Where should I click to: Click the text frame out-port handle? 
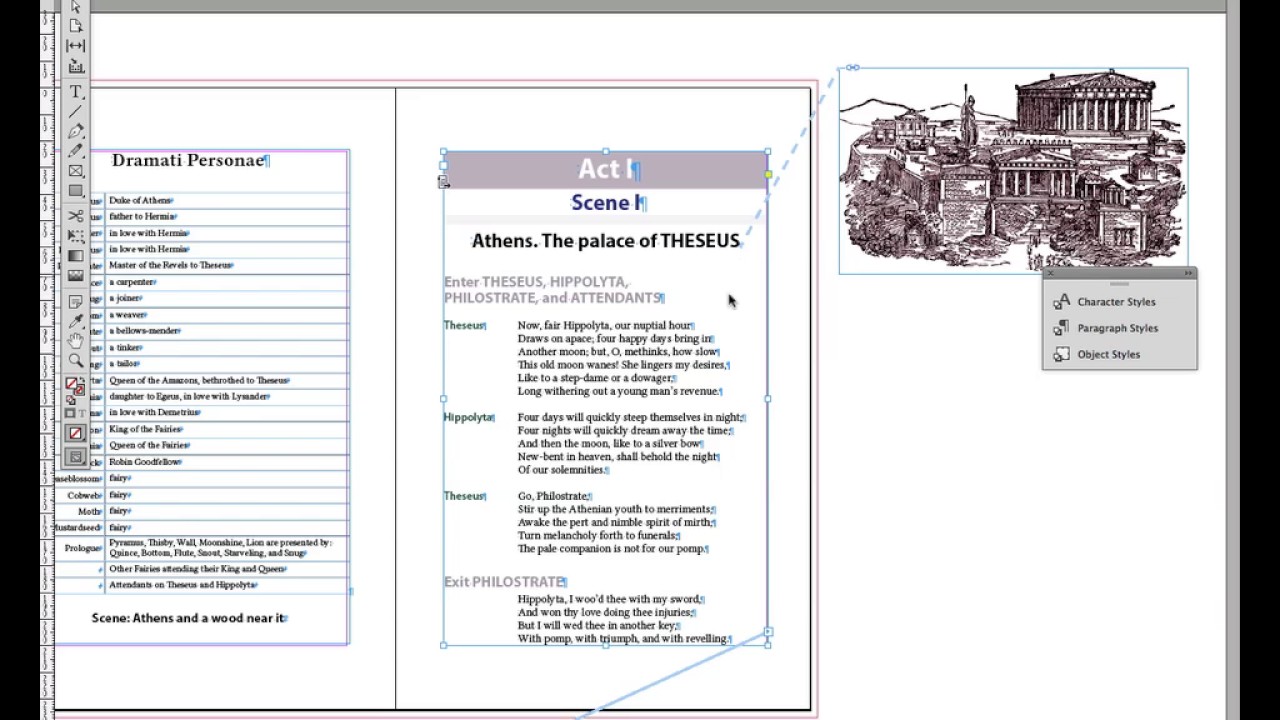coord(768,632)
